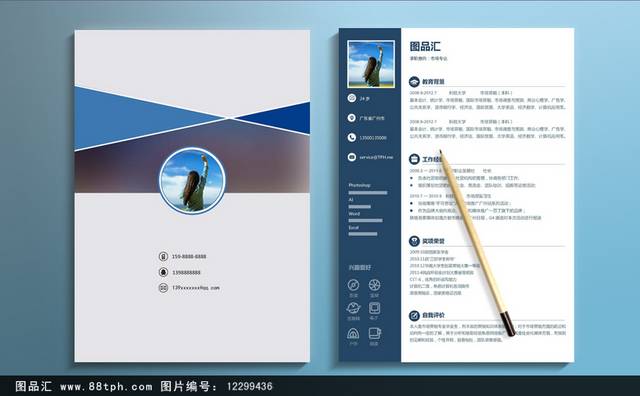Screen dimensions: 640x396
Task: Click the QQ penguin icon on cover page
Action: coord(163,272)
